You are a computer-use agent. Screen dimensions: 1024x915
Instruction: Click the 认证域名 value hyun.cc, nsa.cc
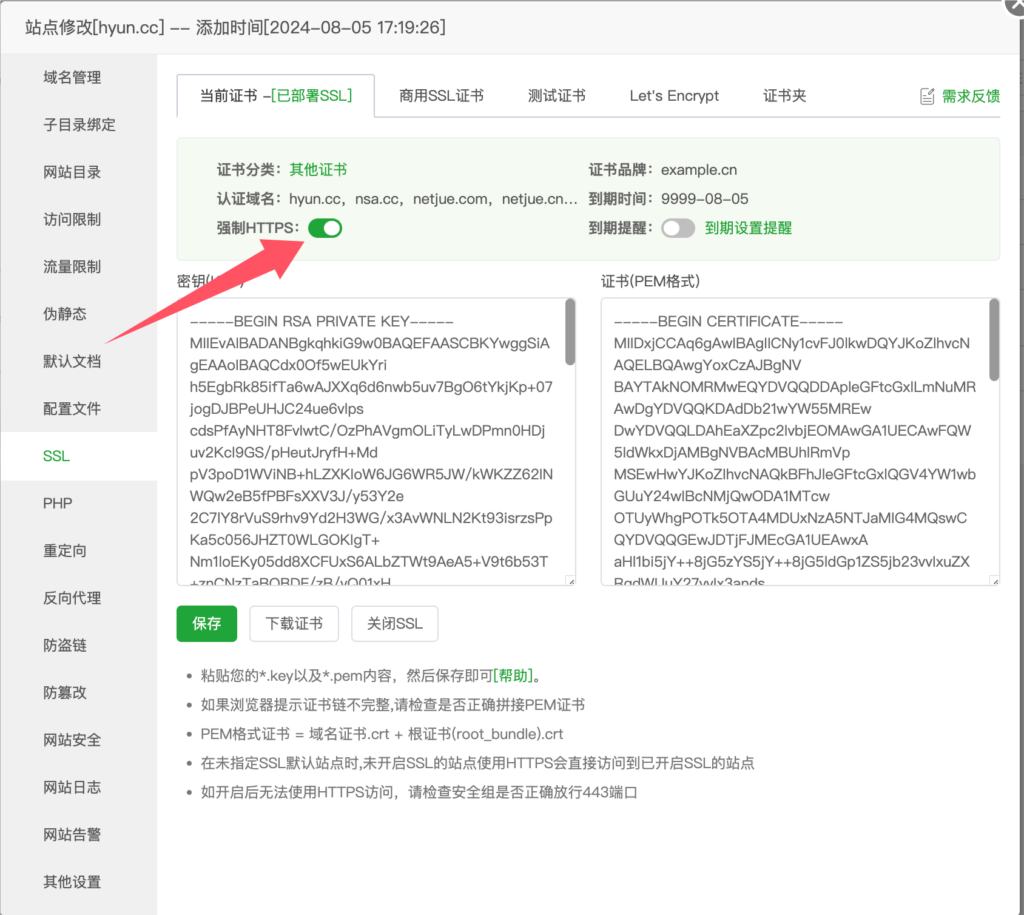(434, 199)
